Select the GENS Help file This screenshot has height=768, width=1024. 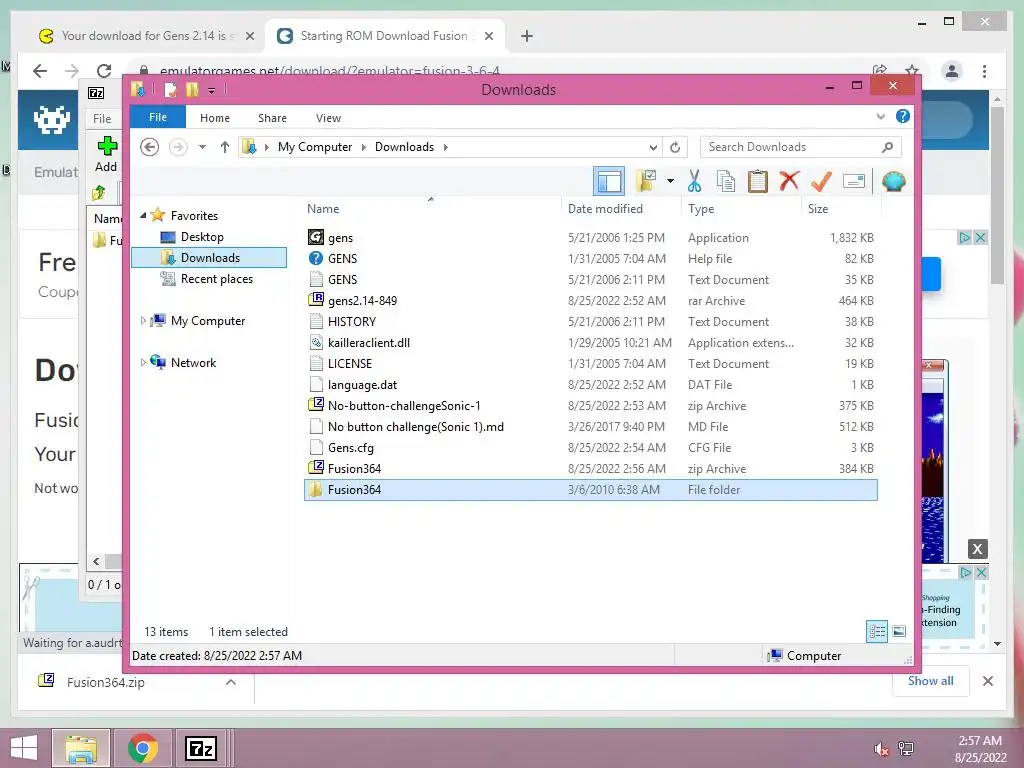tap(590, 259)
